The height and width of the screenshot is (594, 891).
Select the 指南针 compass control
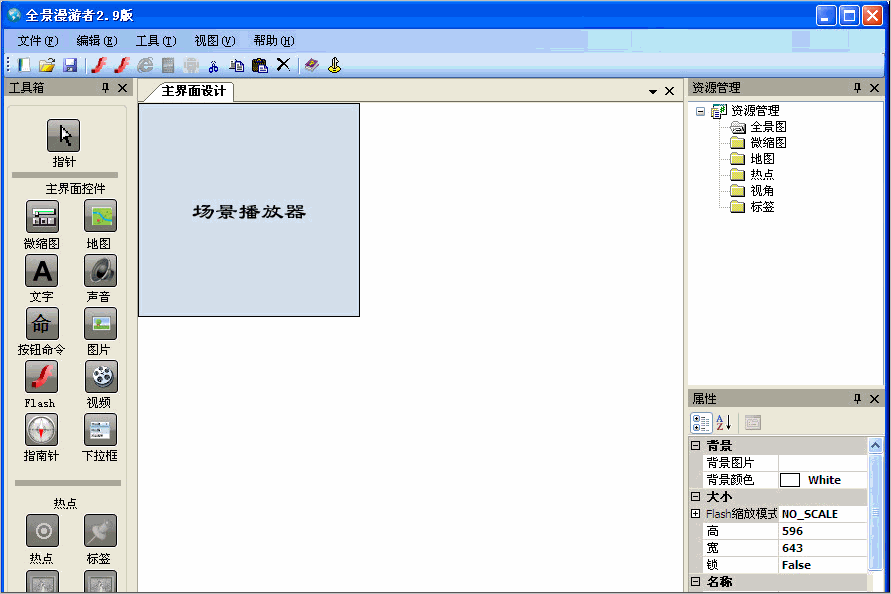pos(41,430)
